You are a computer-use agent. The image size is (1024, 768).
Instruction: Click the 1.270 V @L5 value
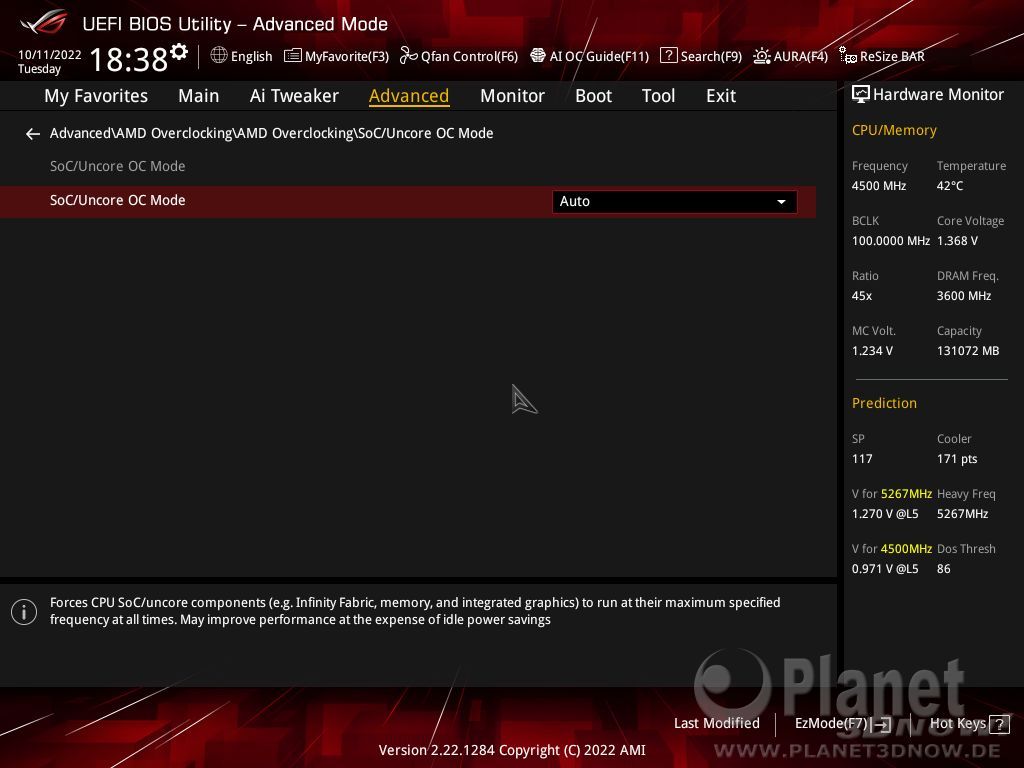coord(885,514)
